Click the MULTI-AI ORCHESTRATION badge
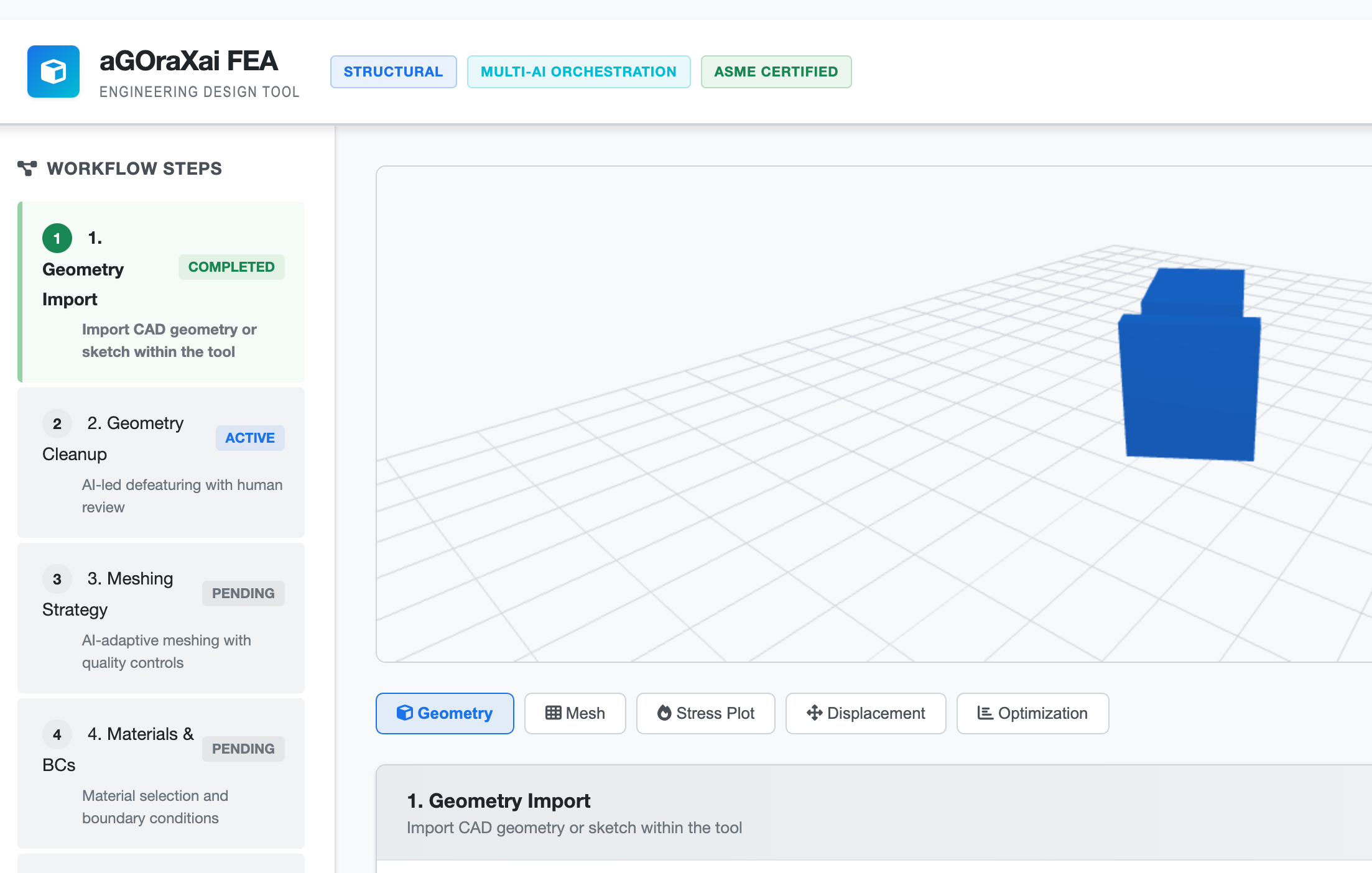Viewport: 1372px width, 873px height. coord(578,72)
